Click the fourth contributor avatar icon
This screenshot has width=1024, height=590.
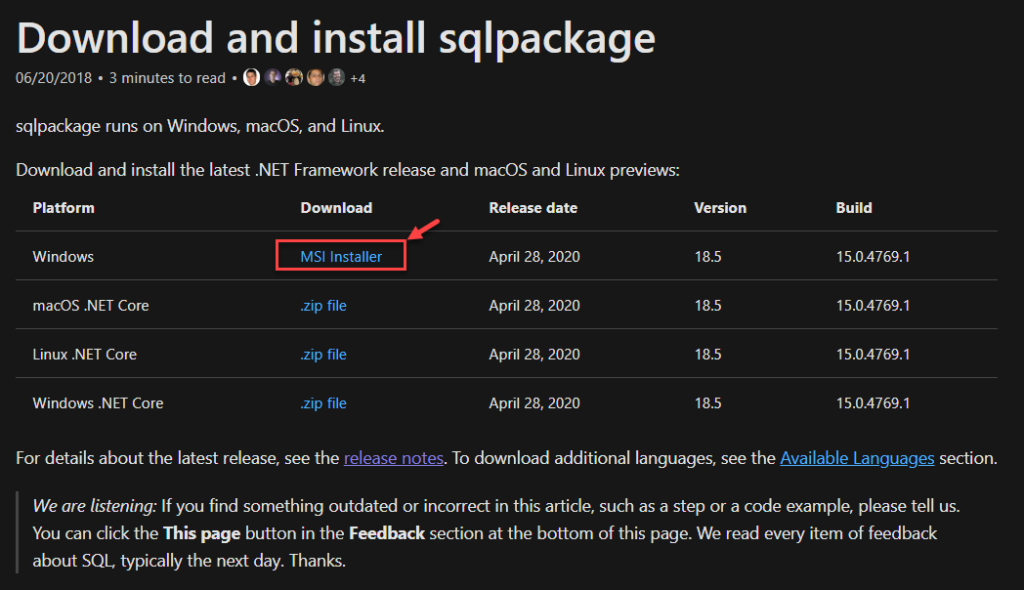314,77
